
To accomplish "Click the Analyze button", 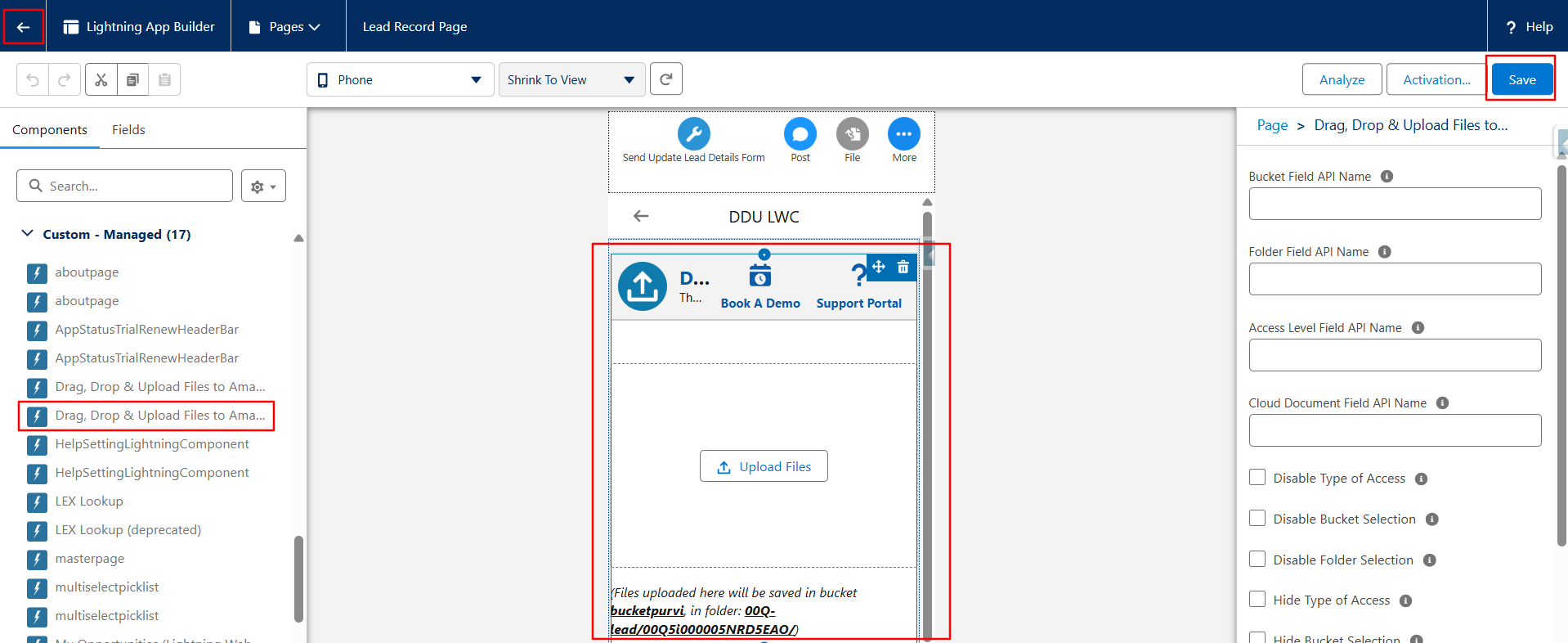I will [x=1342, y=79].
